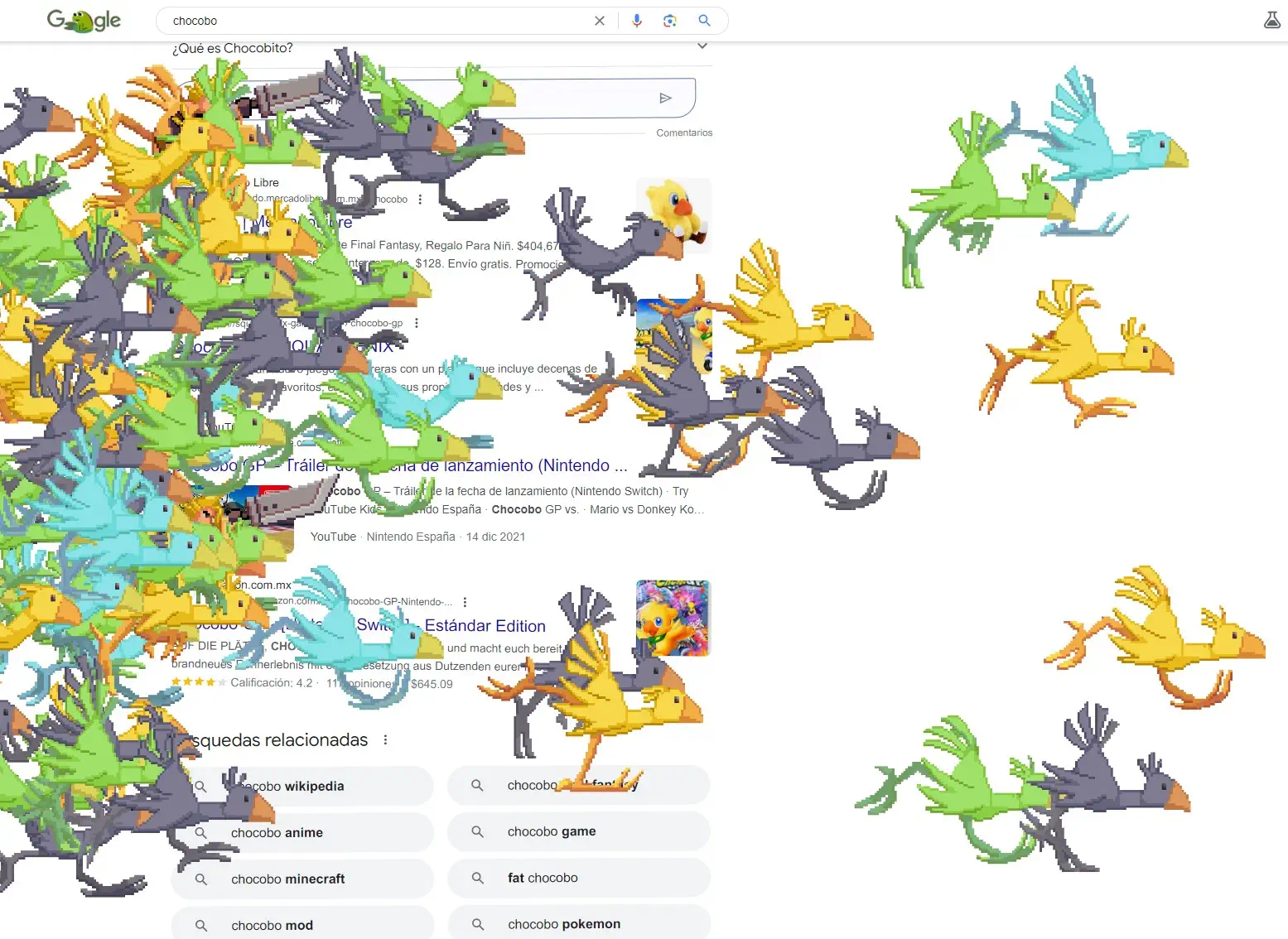Clear the search box text

(x=600, y=21)
